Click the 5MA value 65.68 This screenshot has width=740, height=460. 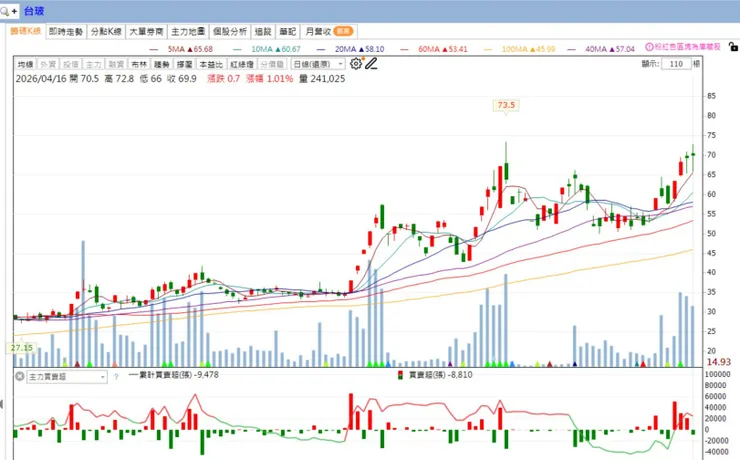(x=203, y=49)
